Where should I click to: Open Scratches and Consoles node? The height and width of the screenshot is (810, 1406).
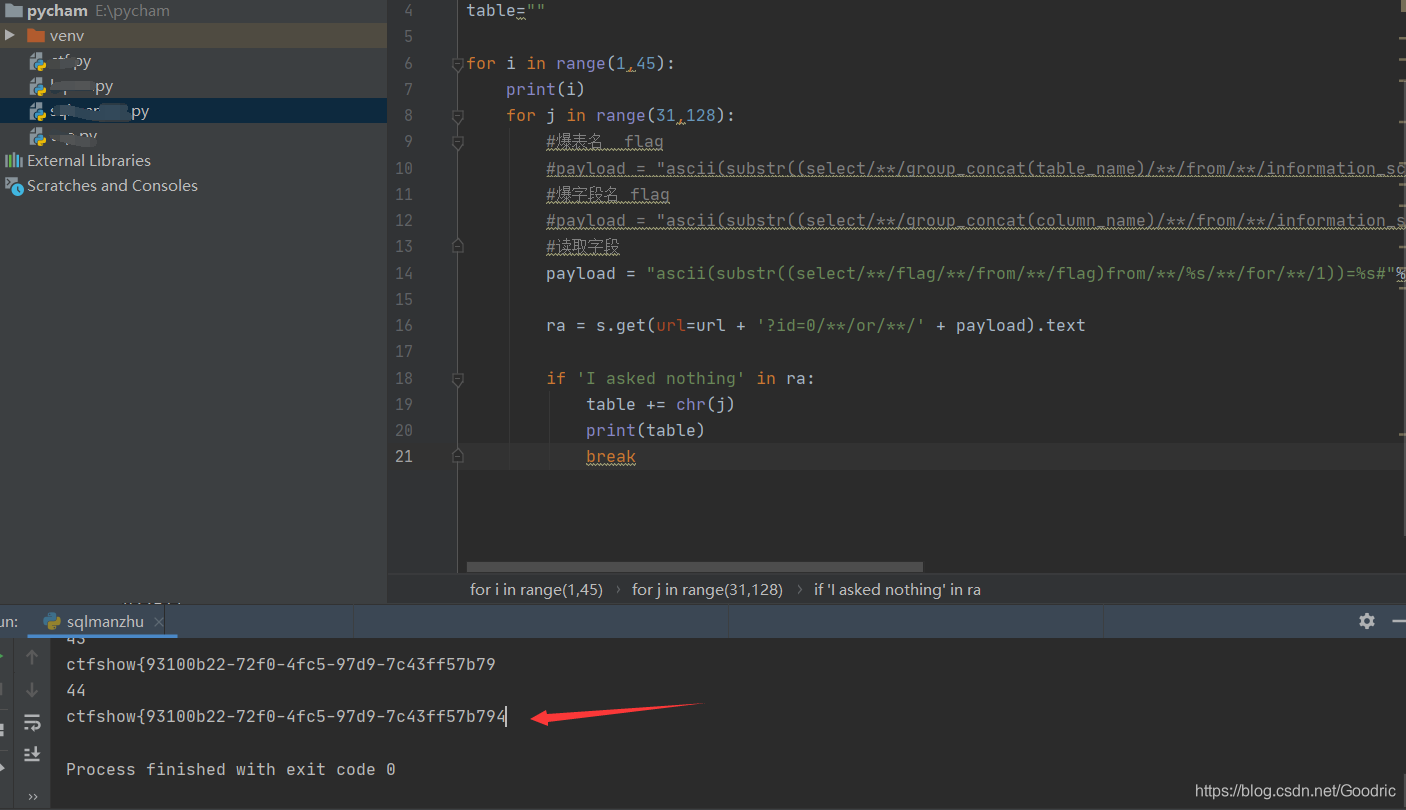click(112, 185)
